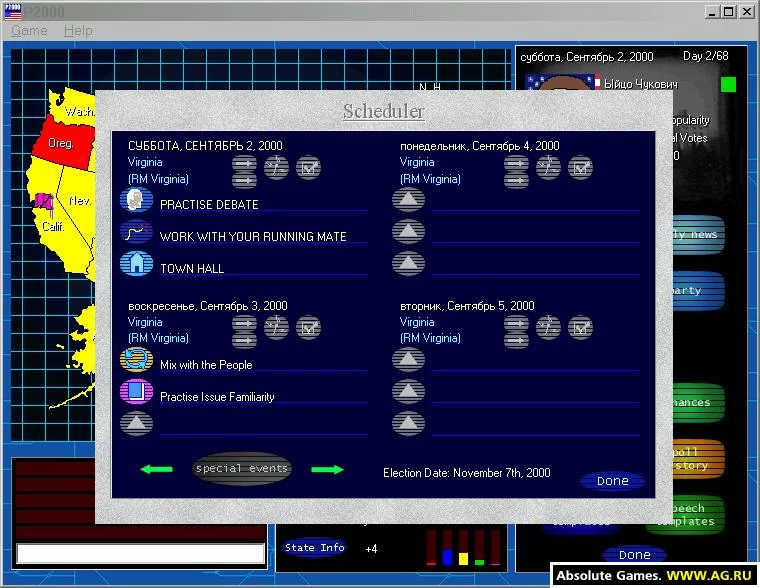The height and width of the screenshot is (588, 760).
Task: Select the Mix with the People entry
Action: click(x=206, y=365)
